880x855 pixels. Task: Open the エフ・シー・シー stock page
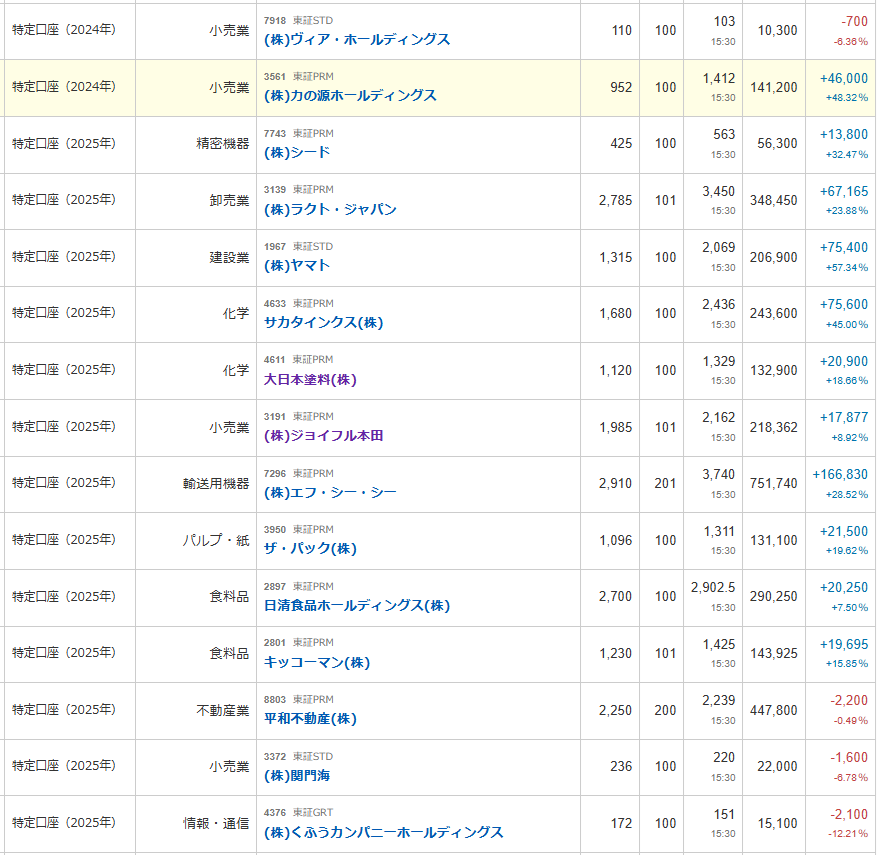[x=330, y=492]
